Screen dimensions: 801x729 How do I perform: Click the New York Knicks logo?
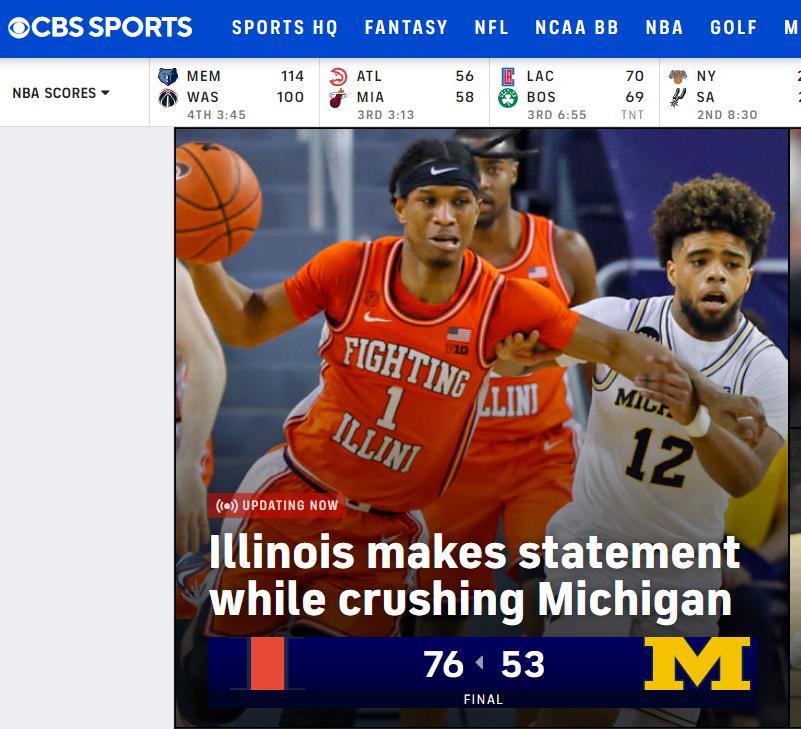(678, 76)
